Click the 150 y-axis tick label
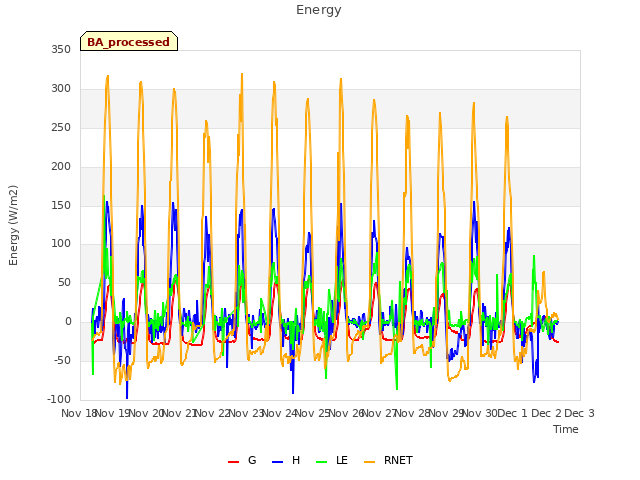 61,205
